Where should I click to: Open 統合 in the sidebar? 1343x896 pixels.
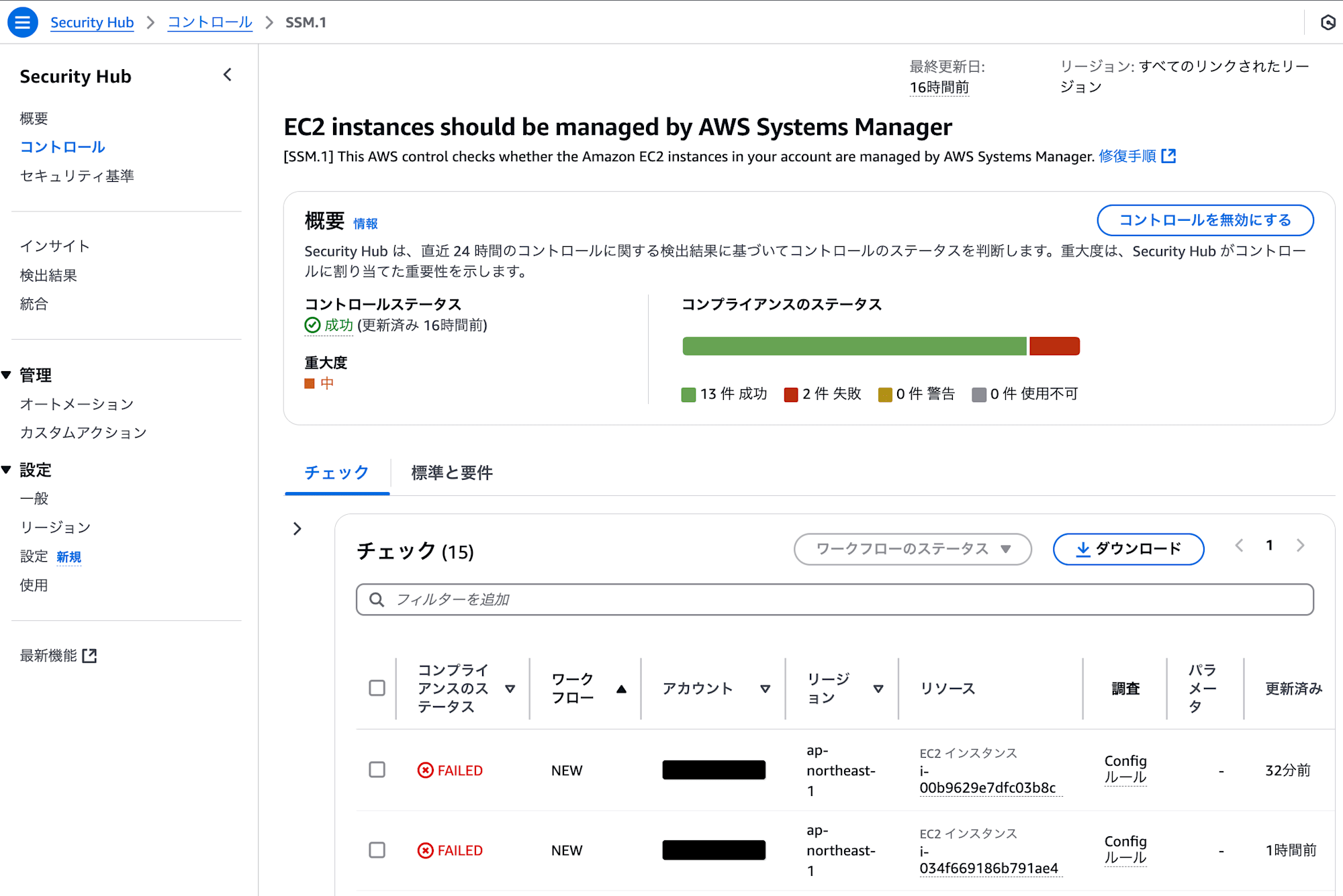tap(34, 303)
